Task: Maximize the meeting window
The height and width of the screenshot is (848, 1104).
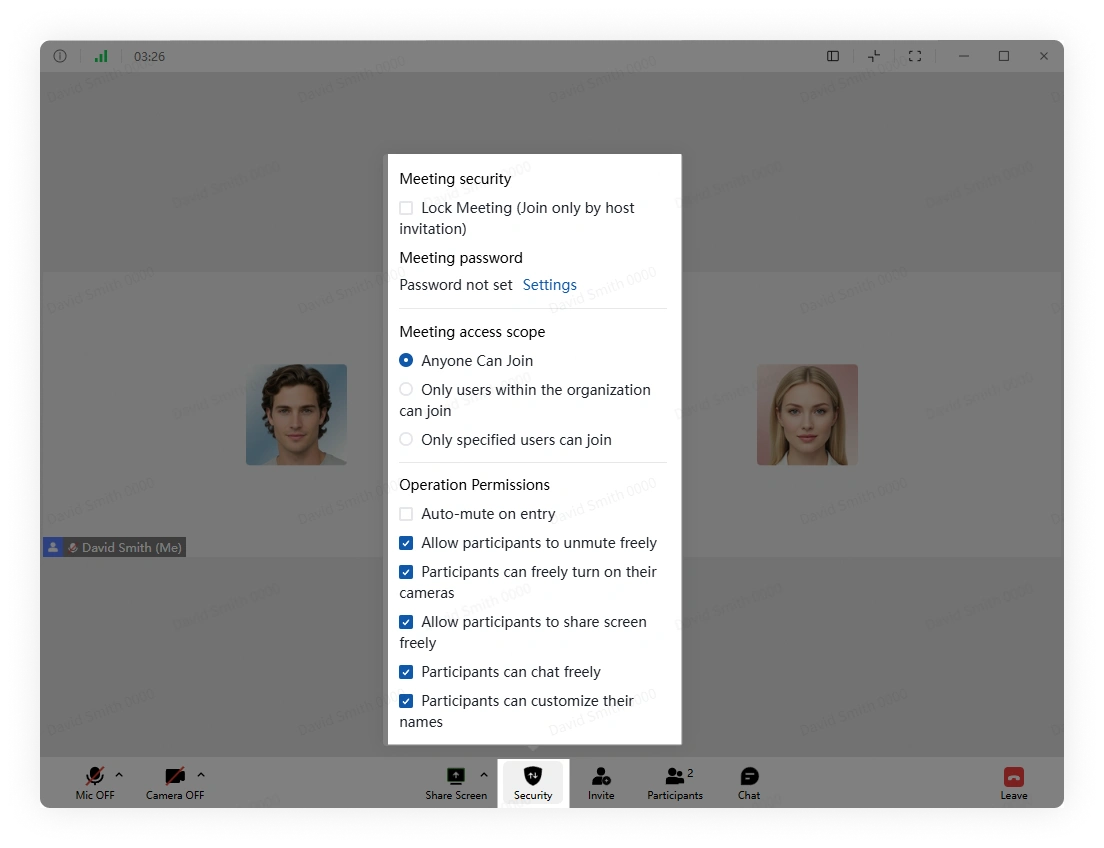Action: point(1004,56)
